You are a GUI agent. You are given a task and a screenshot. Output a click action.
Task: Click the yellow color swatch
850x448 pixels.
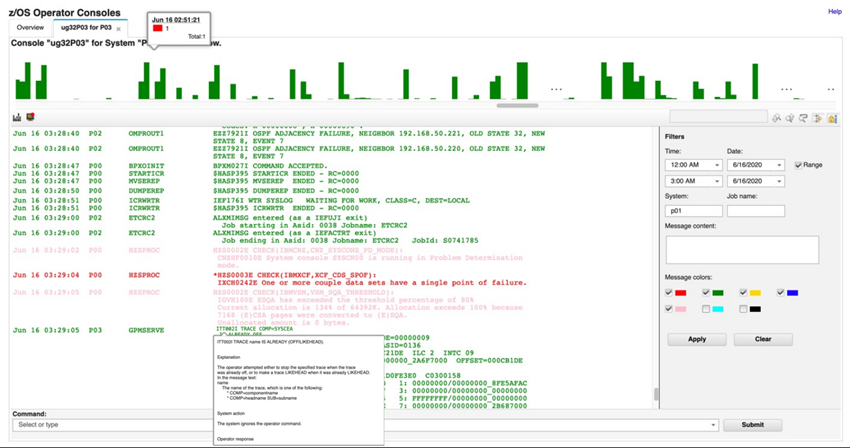[755, 293]
